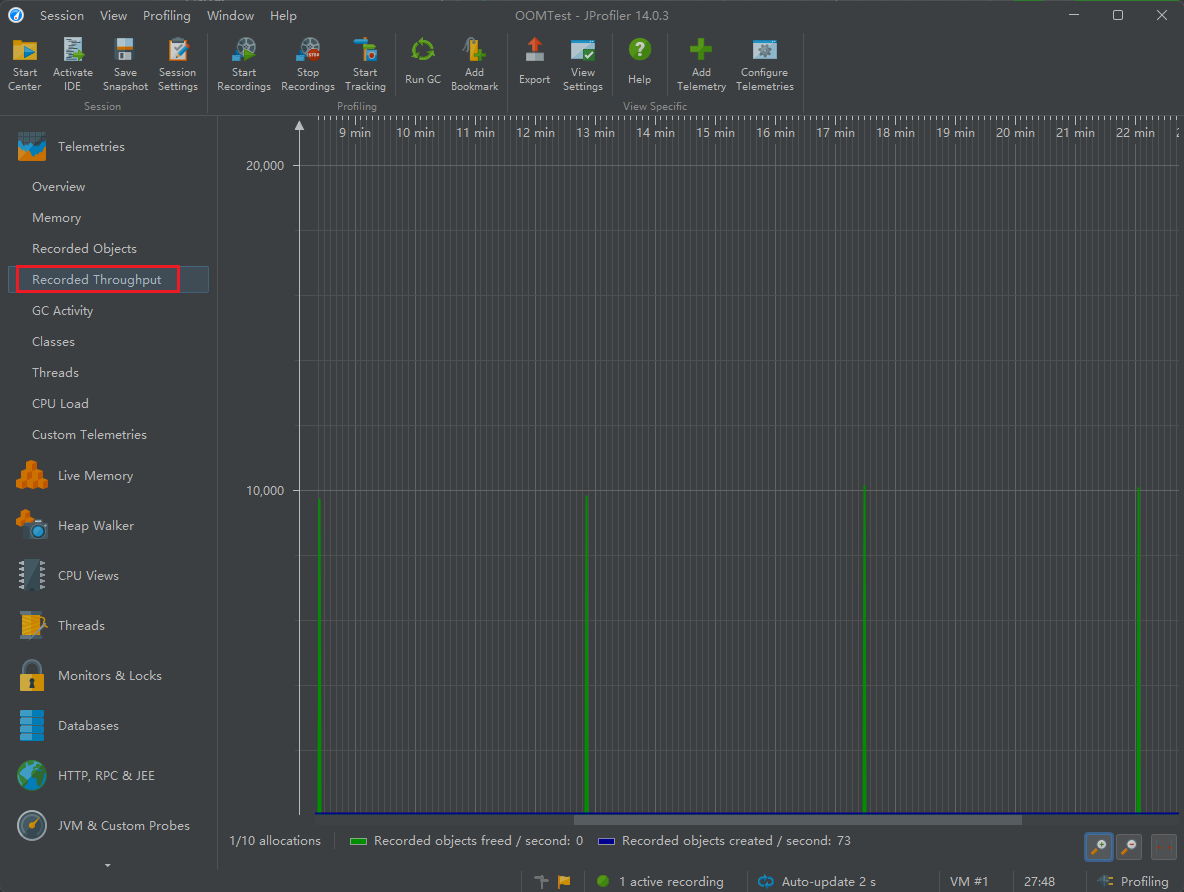Expand more sidebar sections with the down arrow
Viewport: 1184px width, 892px height.
point(107,866)
